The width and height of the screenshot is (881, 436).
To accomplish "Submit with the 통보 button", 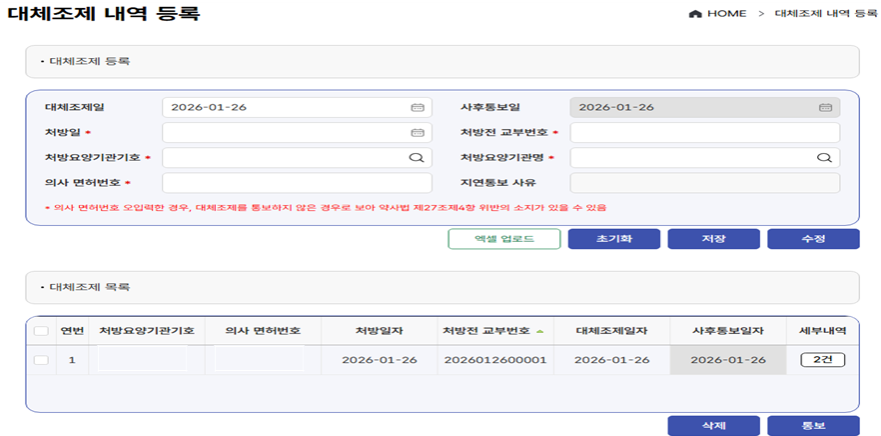I will pyautogui.click(x=813, y=426).
